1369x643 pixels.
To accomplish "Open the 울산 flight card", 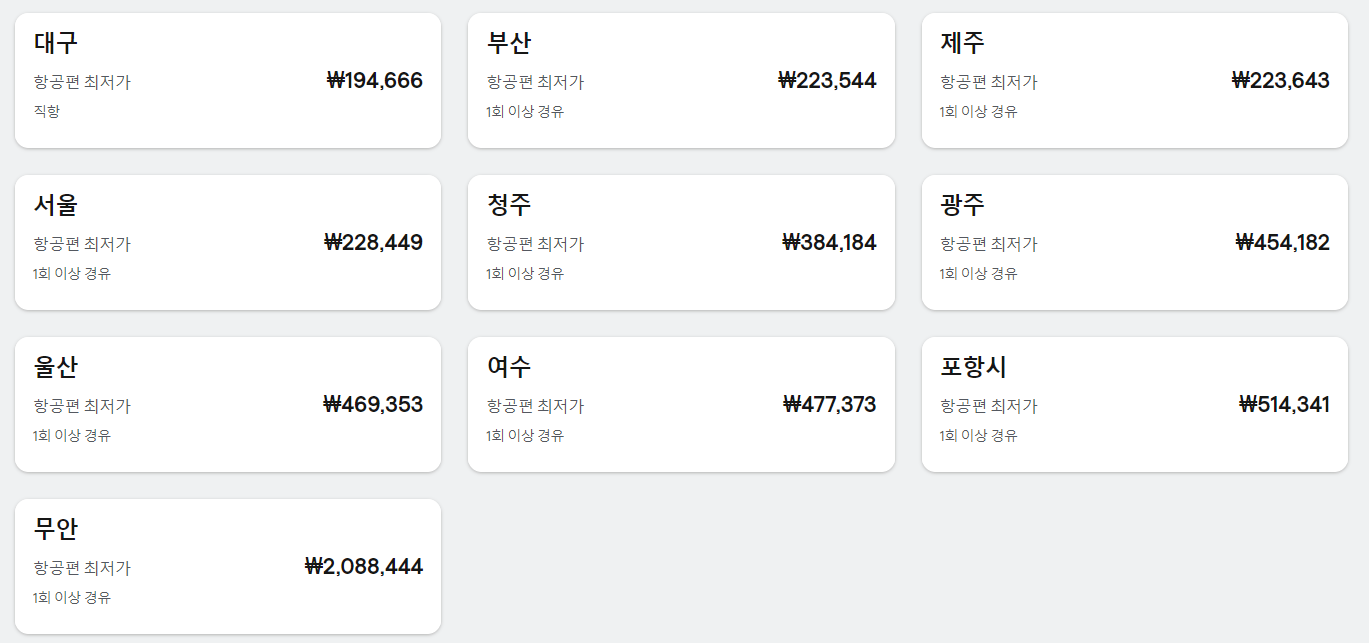I will [228, 404].
